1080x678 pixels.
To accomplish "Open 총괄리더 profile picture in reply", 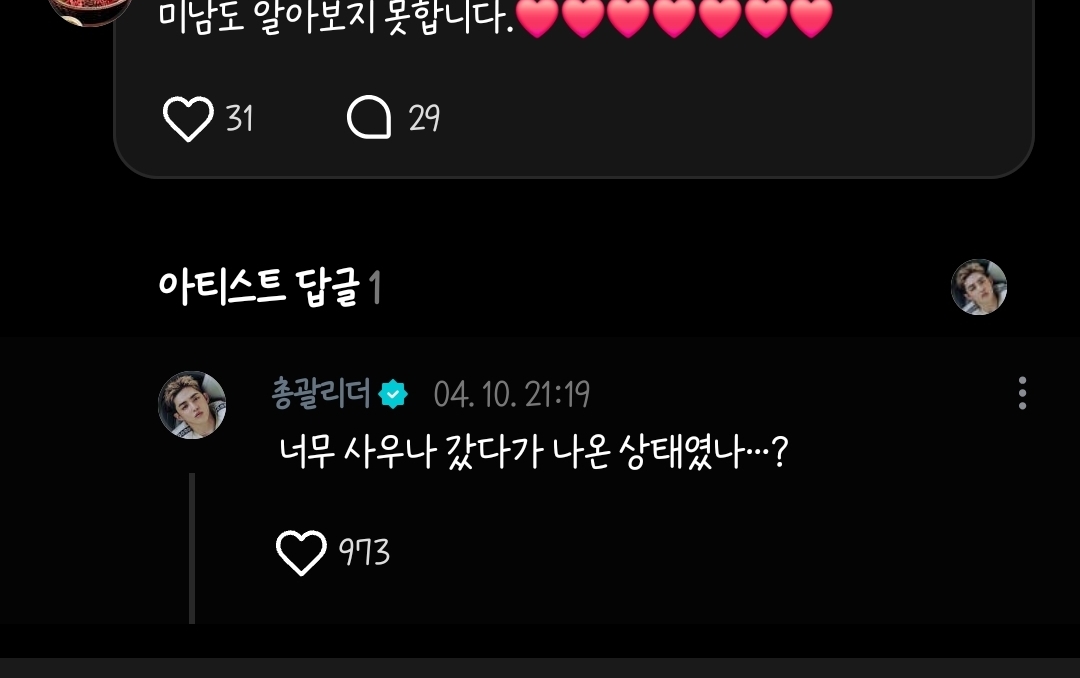I will pos(192,404).
